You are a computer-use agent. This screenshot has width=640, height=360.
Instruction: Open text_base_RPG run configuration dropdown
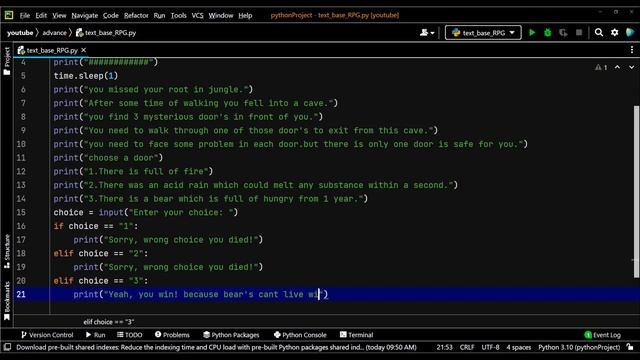[483, 33]
